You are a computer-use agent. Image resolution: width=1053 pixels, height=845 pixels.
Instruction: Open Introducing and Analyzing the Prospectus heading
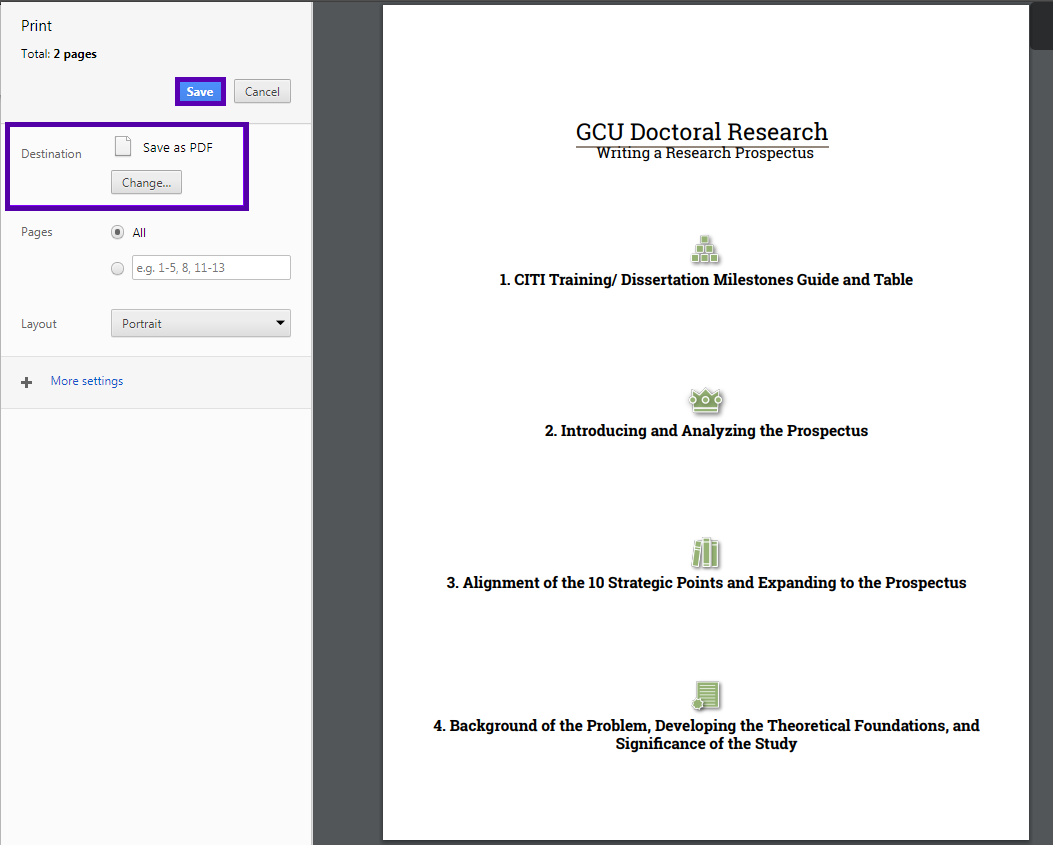coord(706,431)
